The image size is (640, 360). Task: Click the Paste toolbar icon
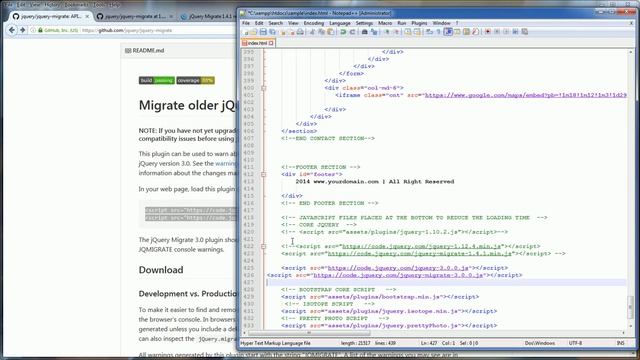click(x=331, y=32)
